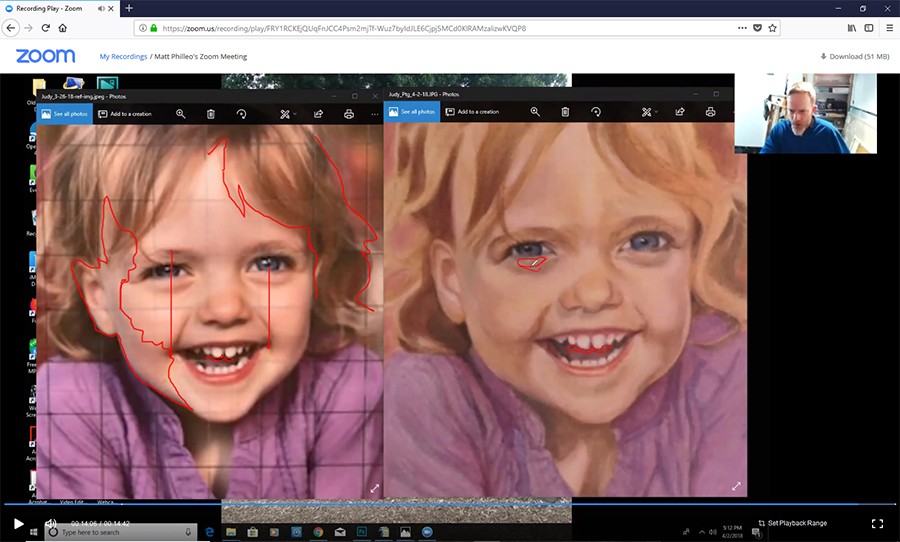Click the Mail icon on the recorded taskbar
The image size is (900, 542).
(x=340, y=532)
